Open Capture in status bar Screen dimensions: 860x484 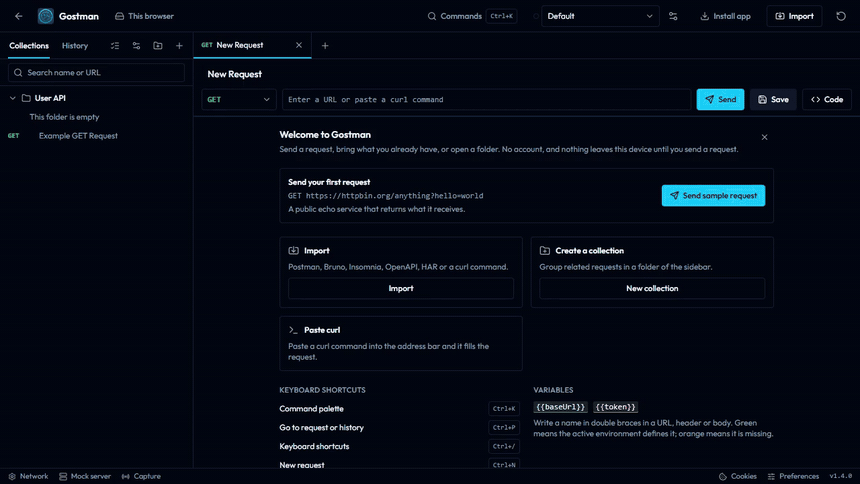point(141,476)
